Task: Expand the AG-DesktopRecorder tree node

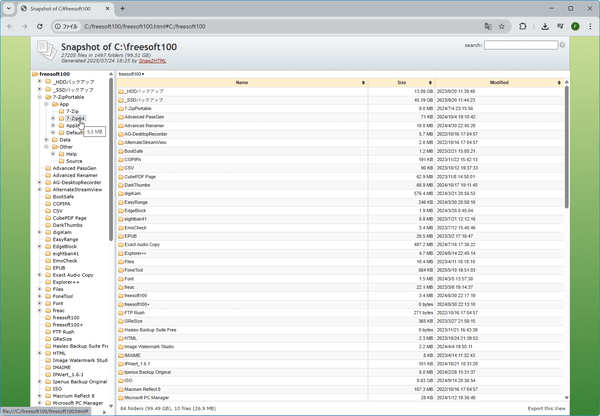Action: [x=39, y=182]
